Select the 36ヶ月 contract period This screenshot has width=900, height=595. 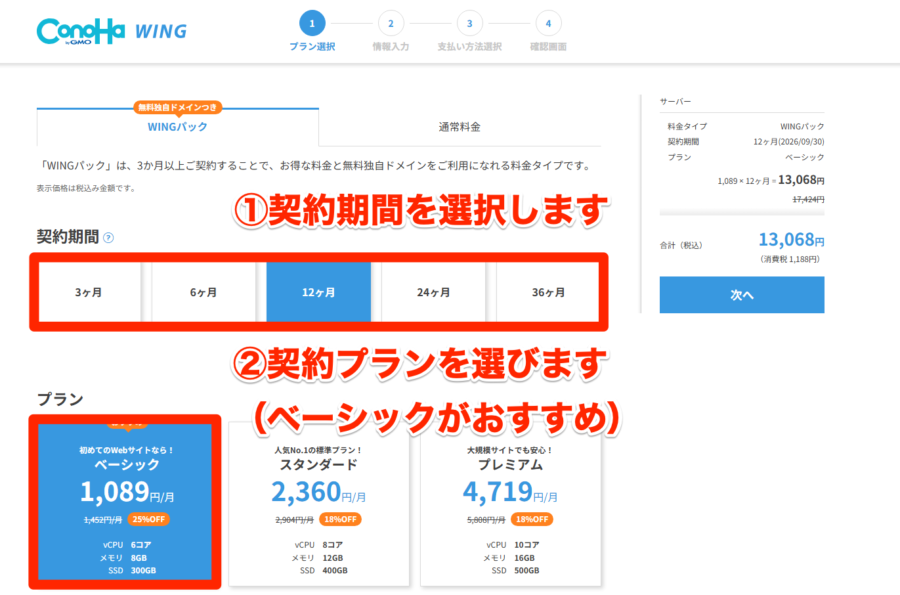click(549, 291)
